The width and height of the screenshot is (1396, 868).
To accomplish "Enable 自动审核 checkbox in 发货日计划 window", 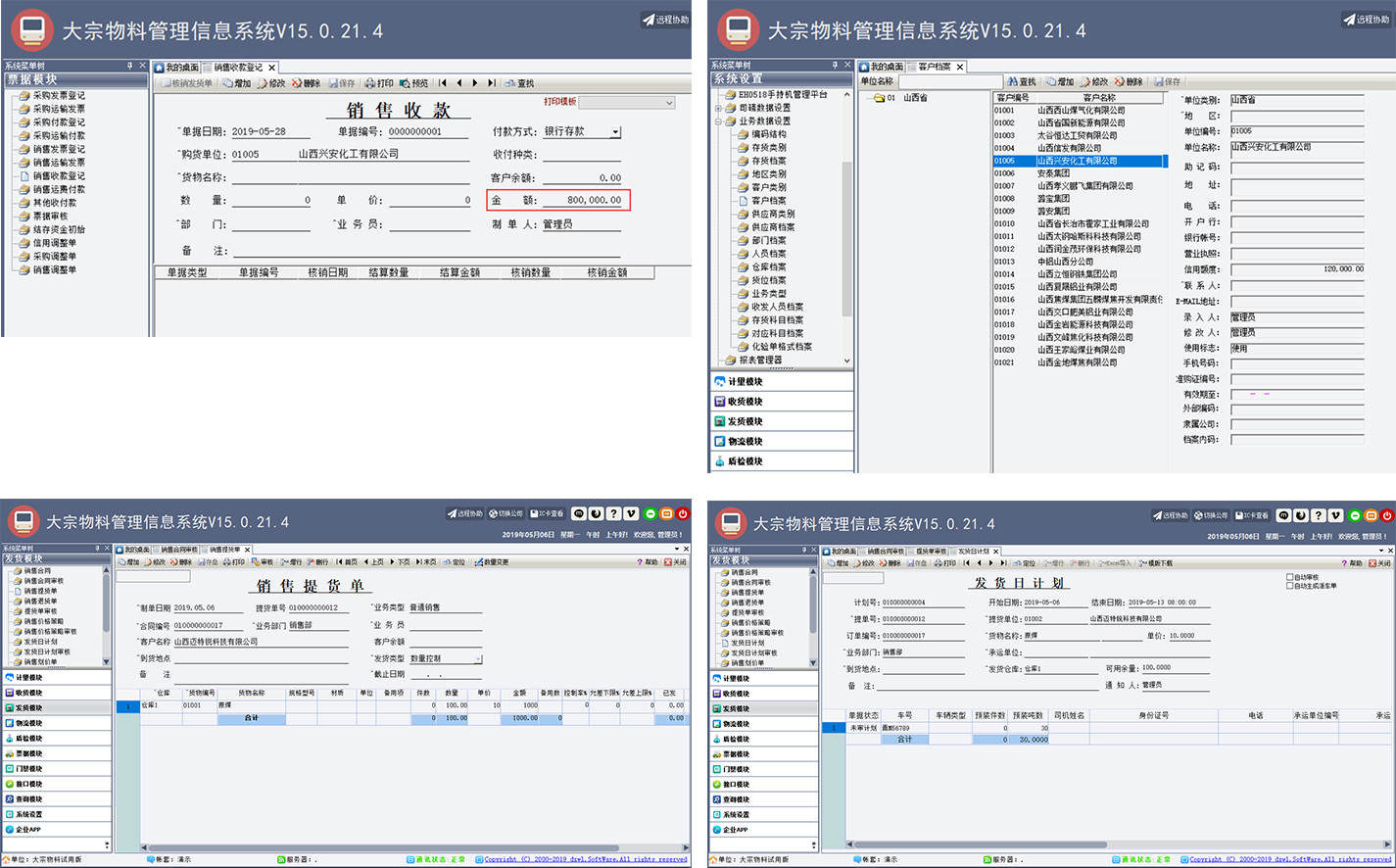I will click(1289, 577).
